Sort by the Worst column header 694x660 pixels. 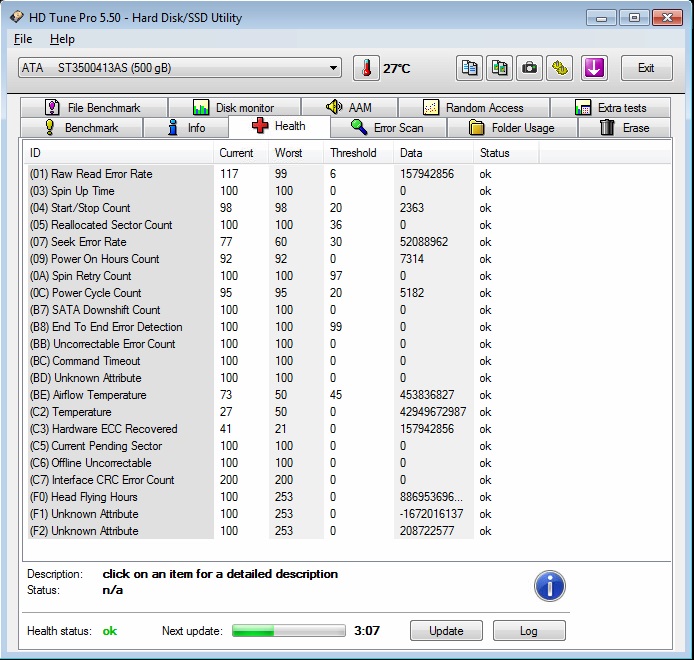coord(296,153)
